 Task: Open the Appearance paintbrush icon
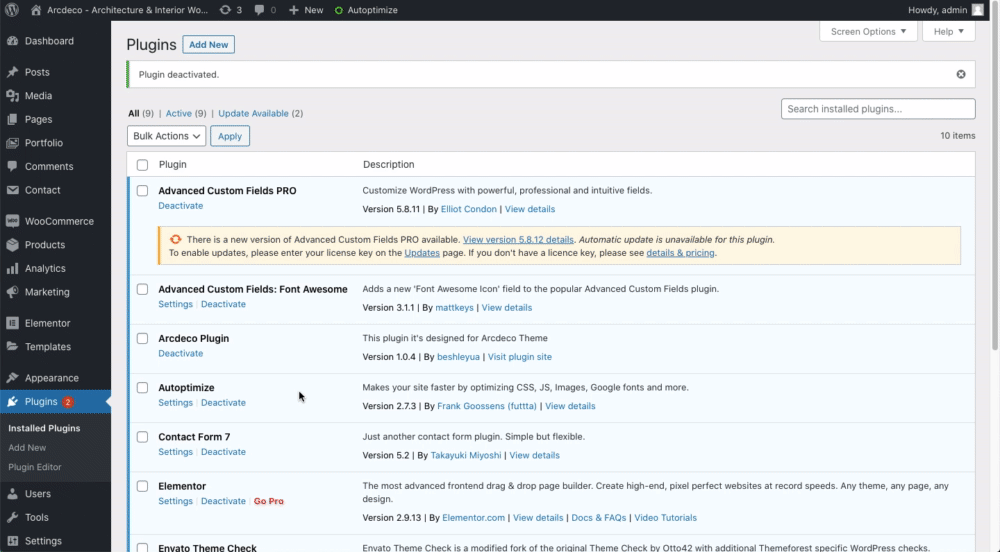12,378
